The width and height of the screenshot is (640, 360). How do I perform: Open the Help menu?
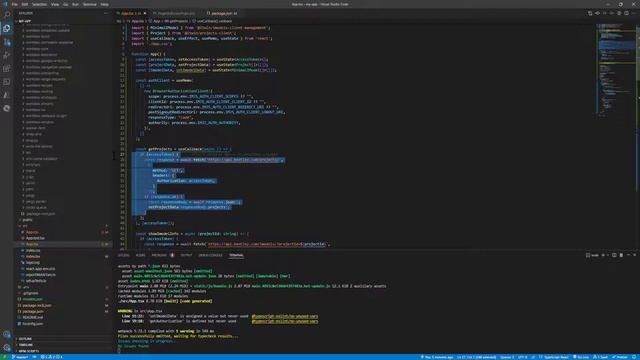104,4
